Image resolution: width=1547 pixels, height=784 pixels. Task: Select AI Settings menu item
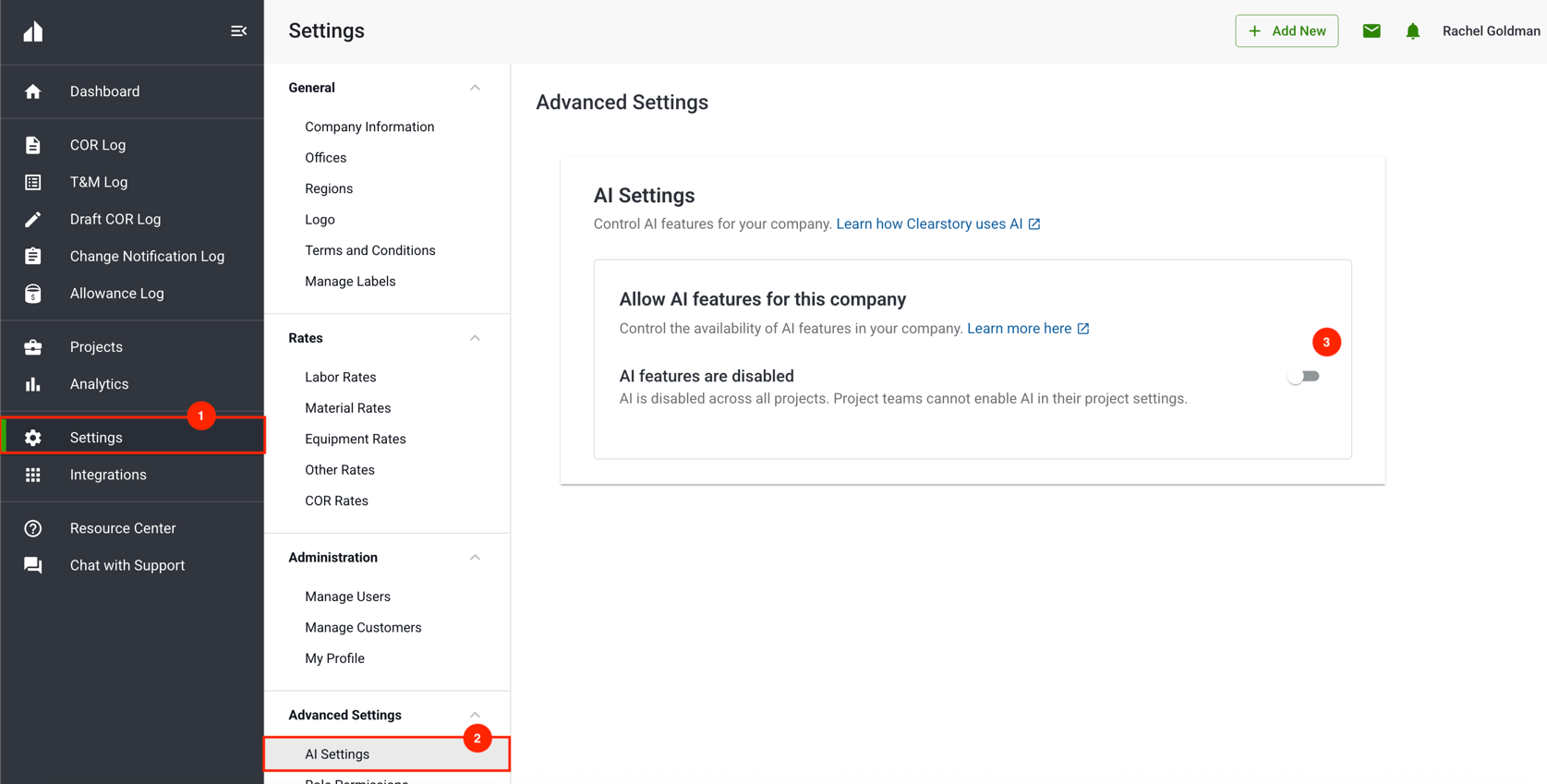tap(387, 754)
